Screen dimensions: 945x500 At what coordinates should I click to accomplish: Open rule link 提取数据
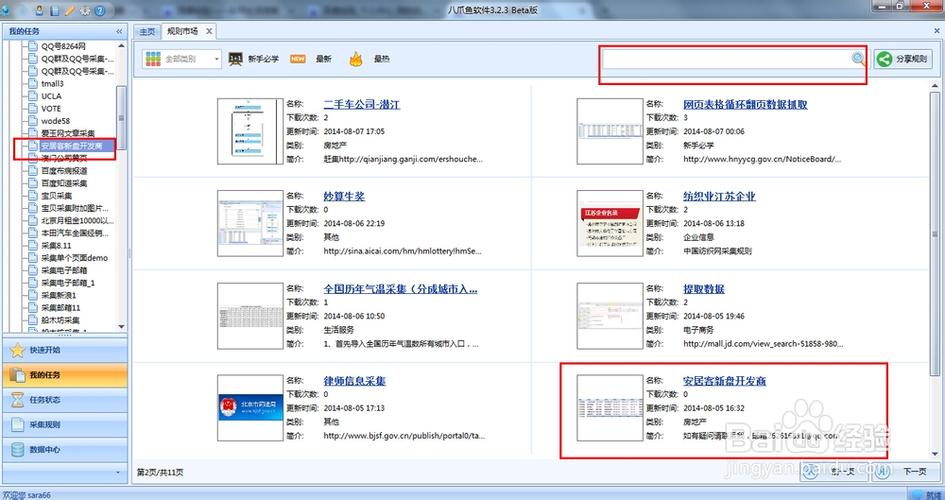point(703,289)
